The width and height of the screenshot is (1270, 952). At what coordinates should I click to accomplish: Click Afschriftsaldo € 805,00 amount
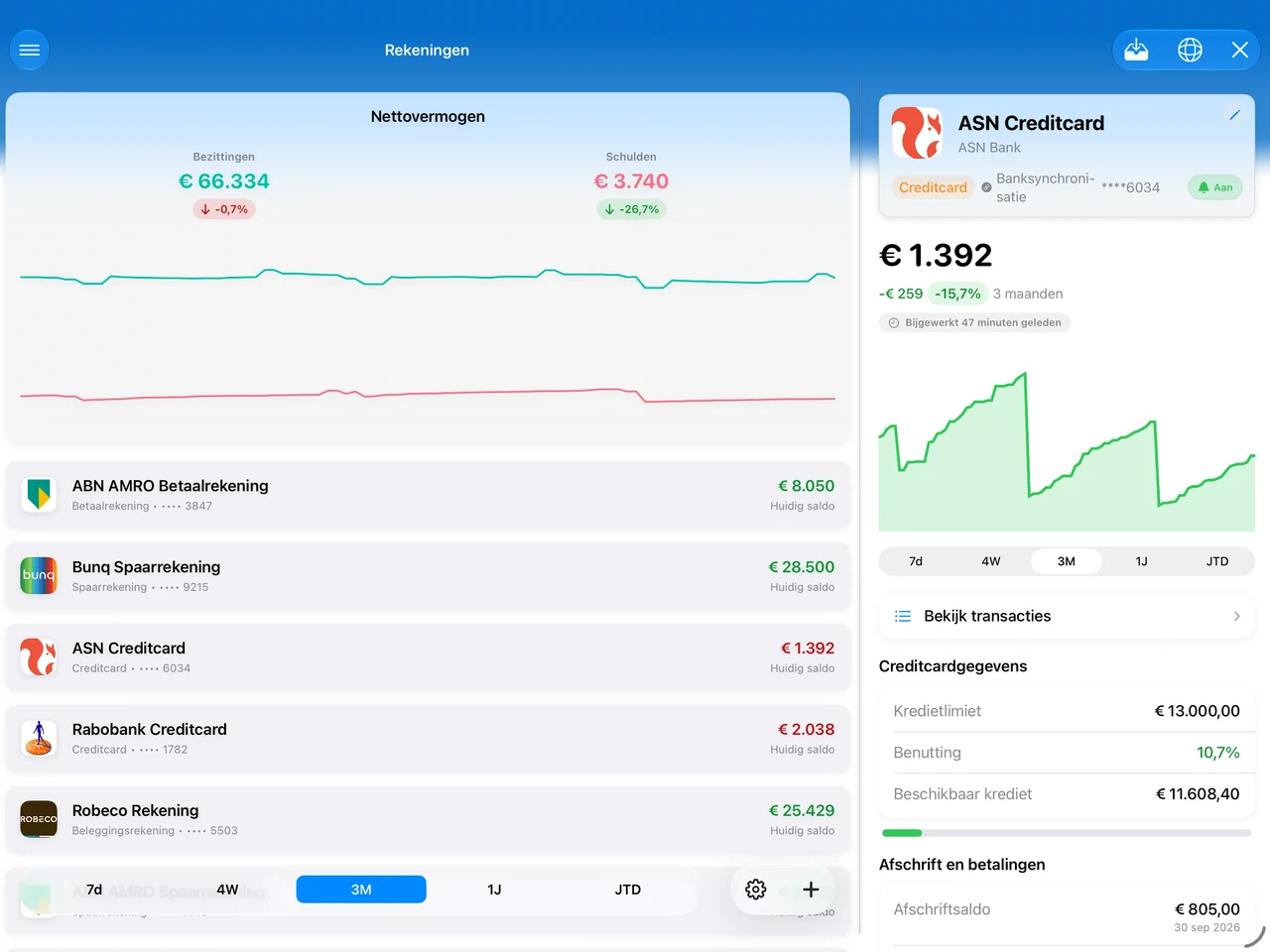[x=1207, y=909]
